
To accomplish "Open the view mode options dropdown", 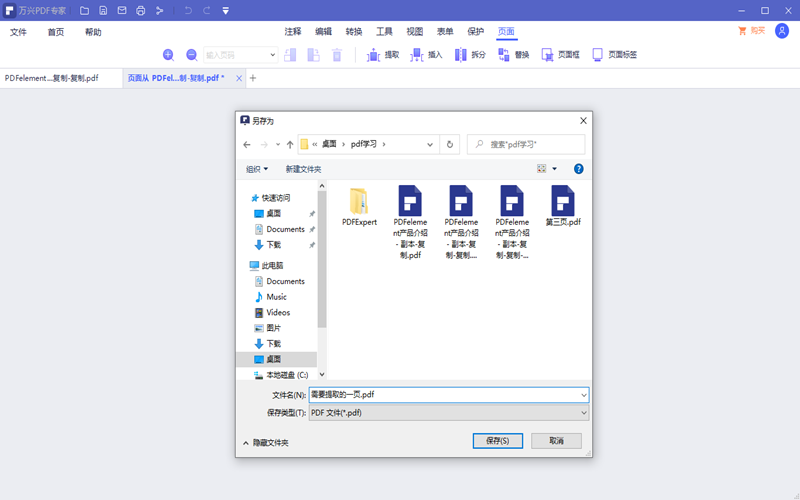I will pyautogui.click(x=555, y=169).
